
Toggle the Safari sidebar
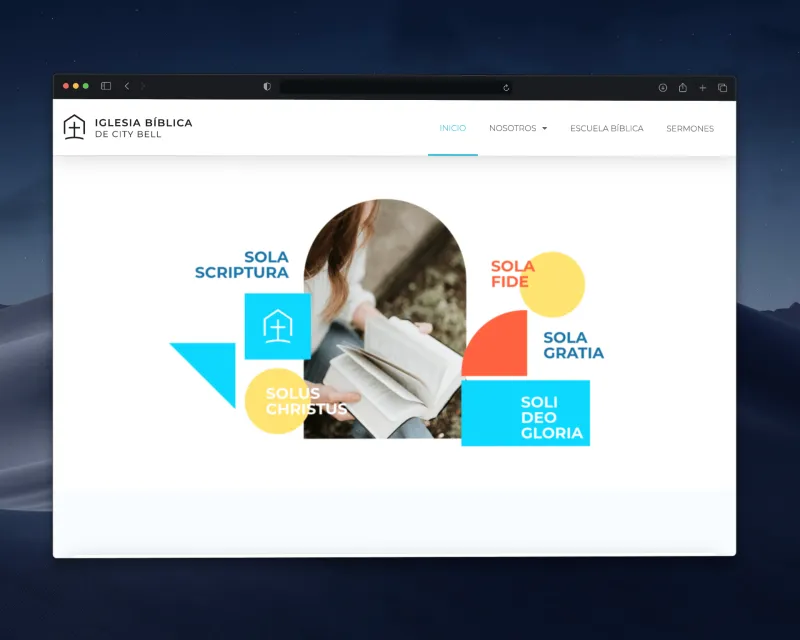(x=106, y=87)
